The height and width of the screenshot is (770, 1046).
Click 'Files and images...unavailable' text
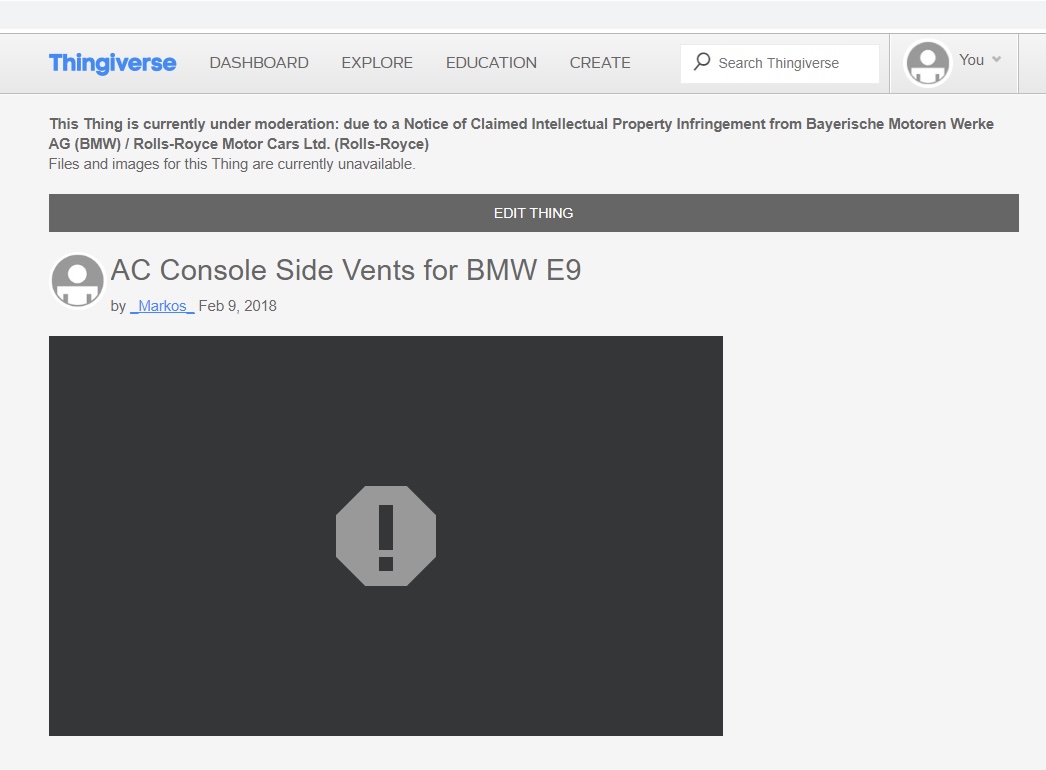pyautogui.click(x=232, y=164)
